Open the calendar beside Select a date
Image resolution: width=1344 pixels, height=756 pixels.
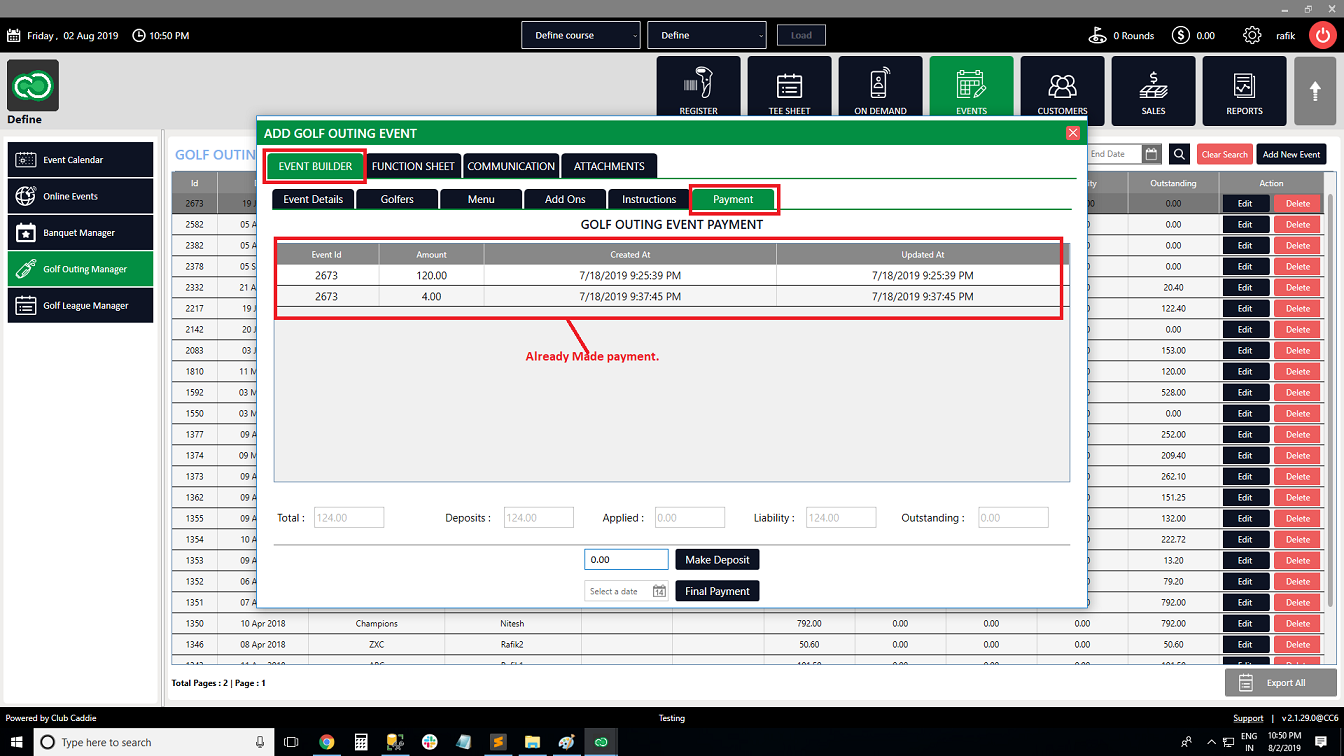659,591
